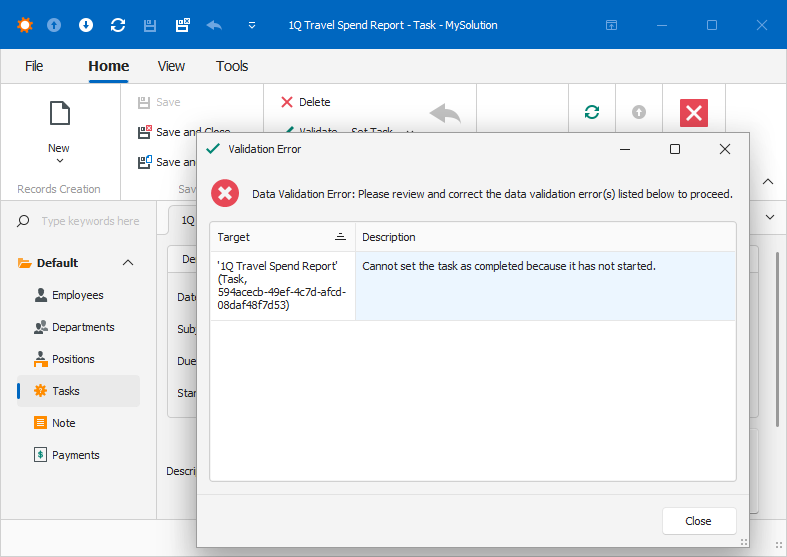Click Close button in Validation Error dialog

click(x=699, y=521)
